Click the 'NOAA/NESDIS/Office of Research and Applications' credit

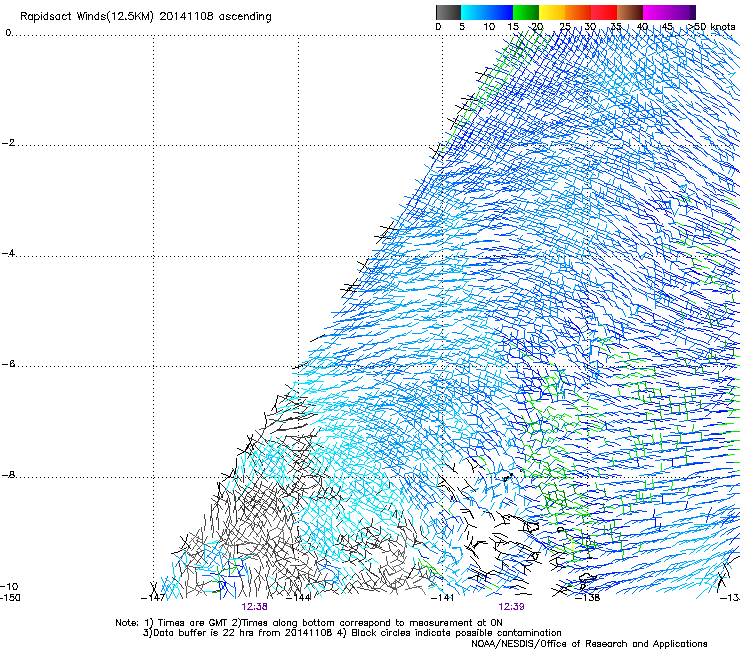click(589, 644)
